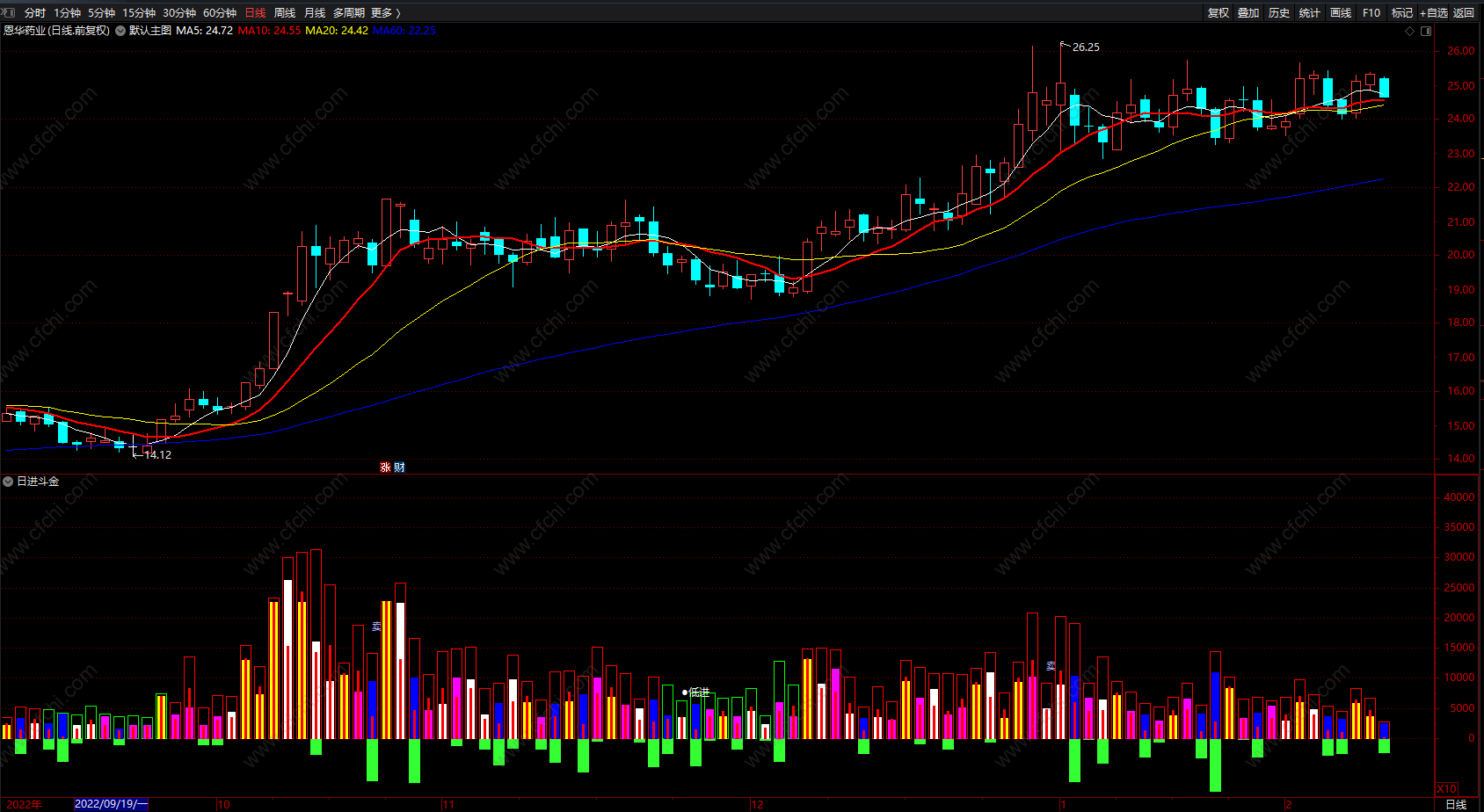Click the 叠加 overlay button

[x=1248, y=12]
